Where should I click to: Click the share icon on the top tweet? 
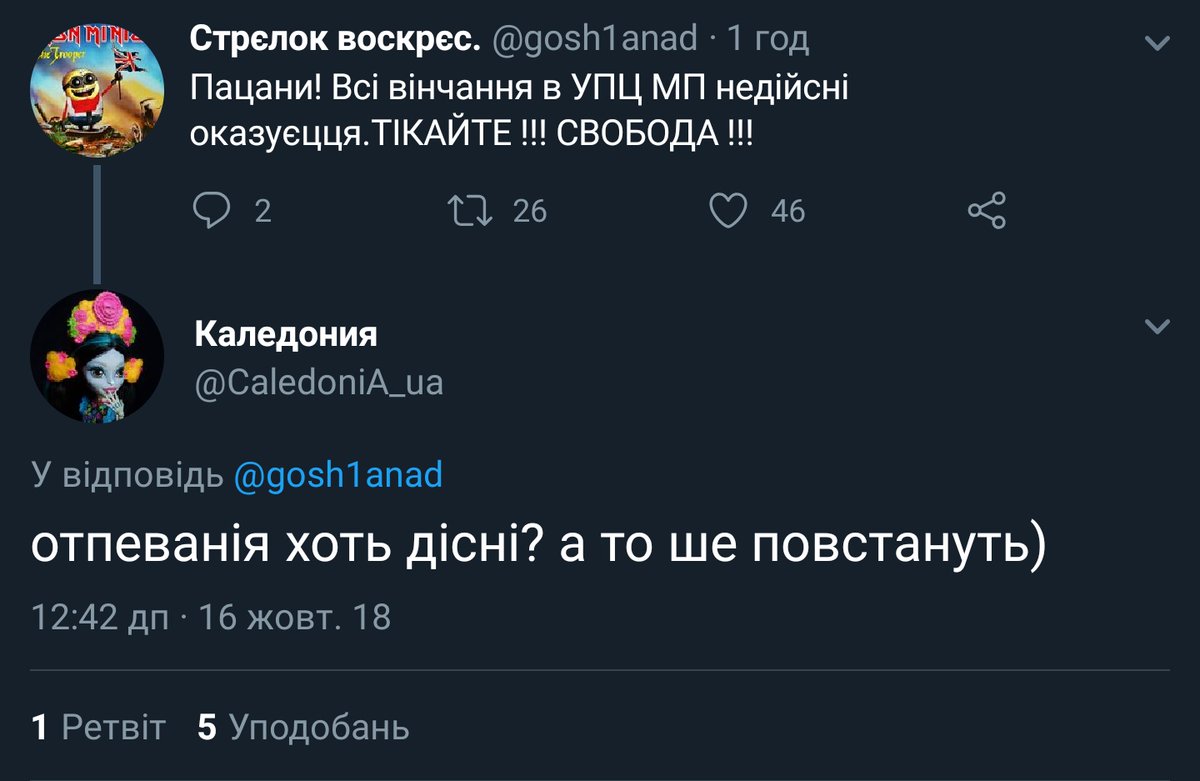987,210
